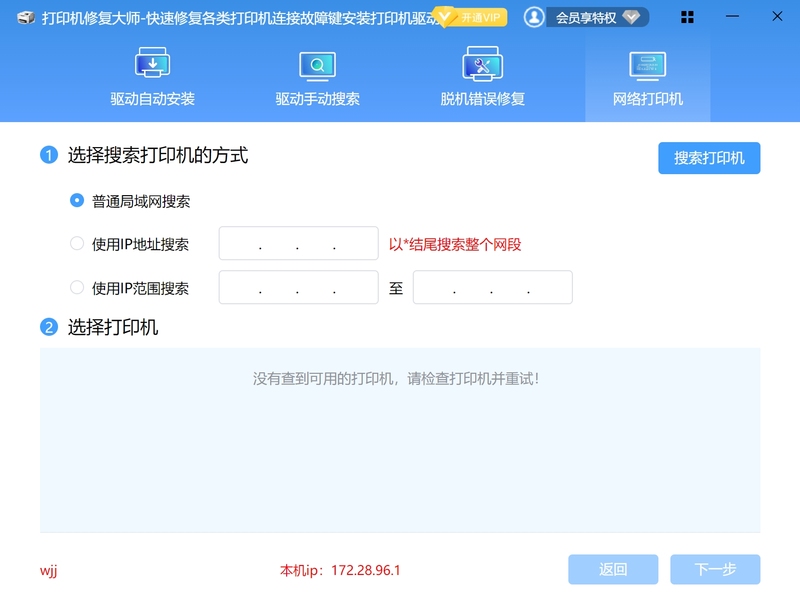Click the 下一步 button
800x600 pixels.
coord(715,569)
